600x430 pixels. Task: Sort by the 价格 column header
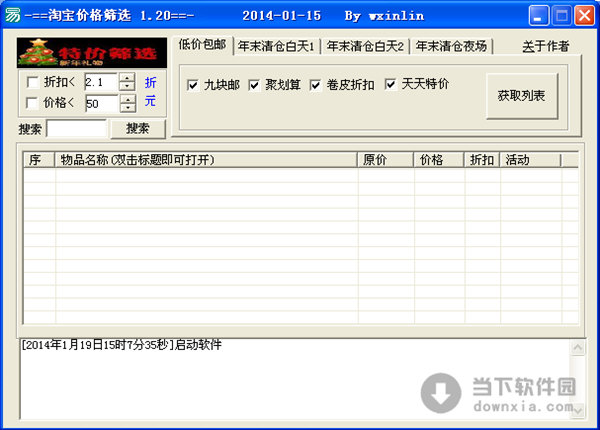[439, 160]
